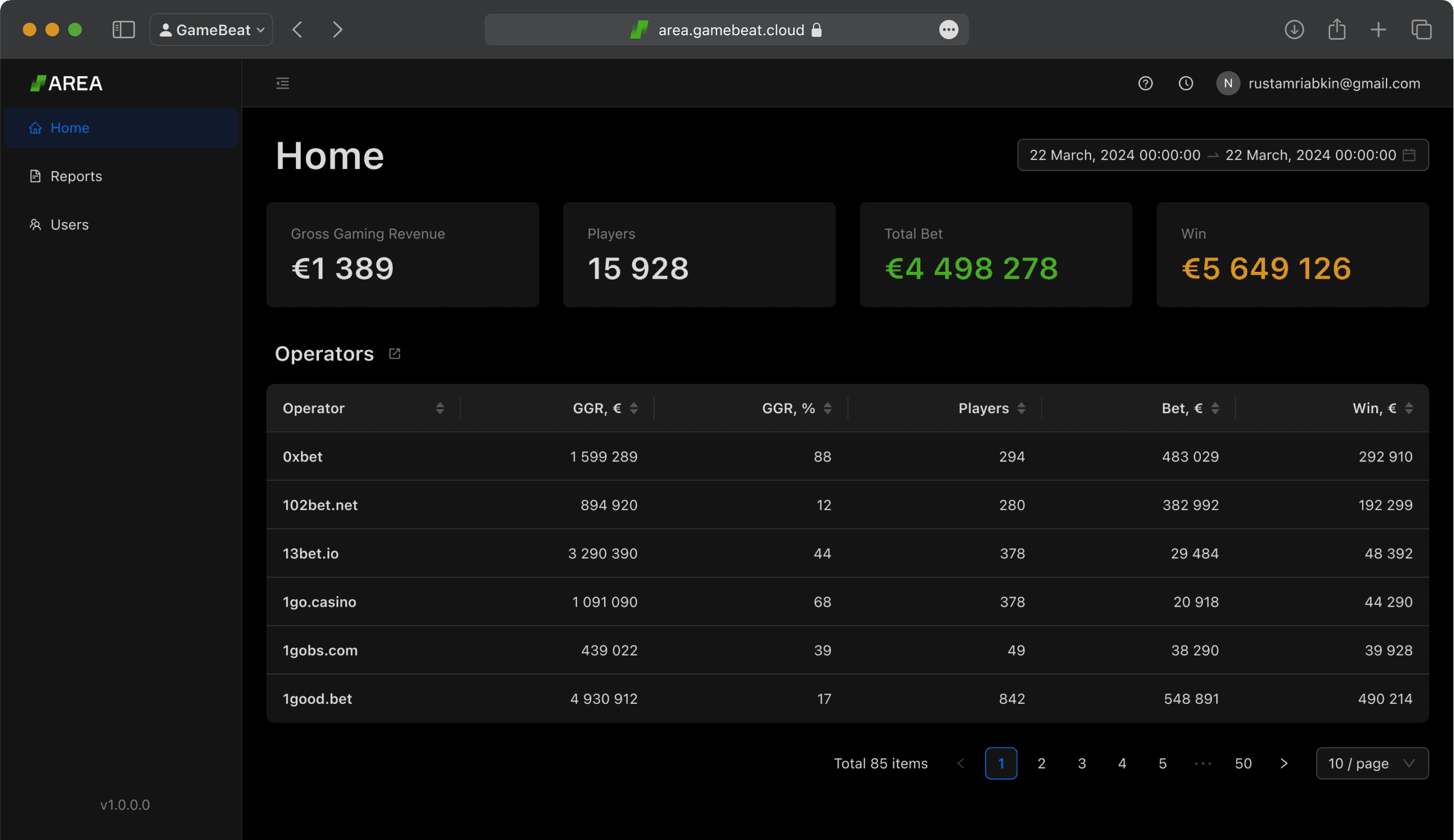The height and width of the screenshot is (840, 1454).
Task: Show tab overview icon
Action: [1421, 30]
